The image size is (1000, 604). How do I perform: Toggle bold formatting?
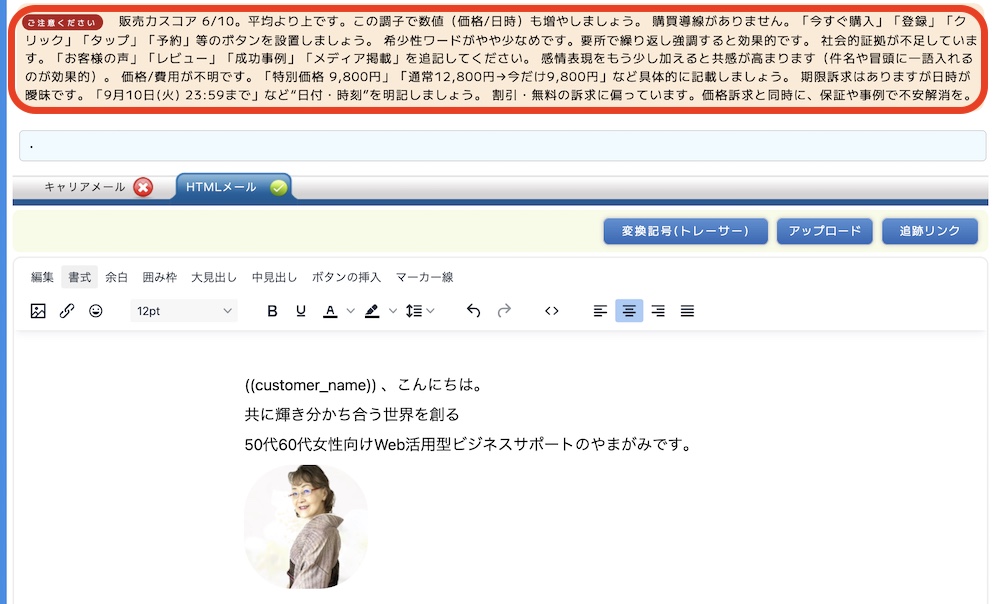click(x=272, y=311)
